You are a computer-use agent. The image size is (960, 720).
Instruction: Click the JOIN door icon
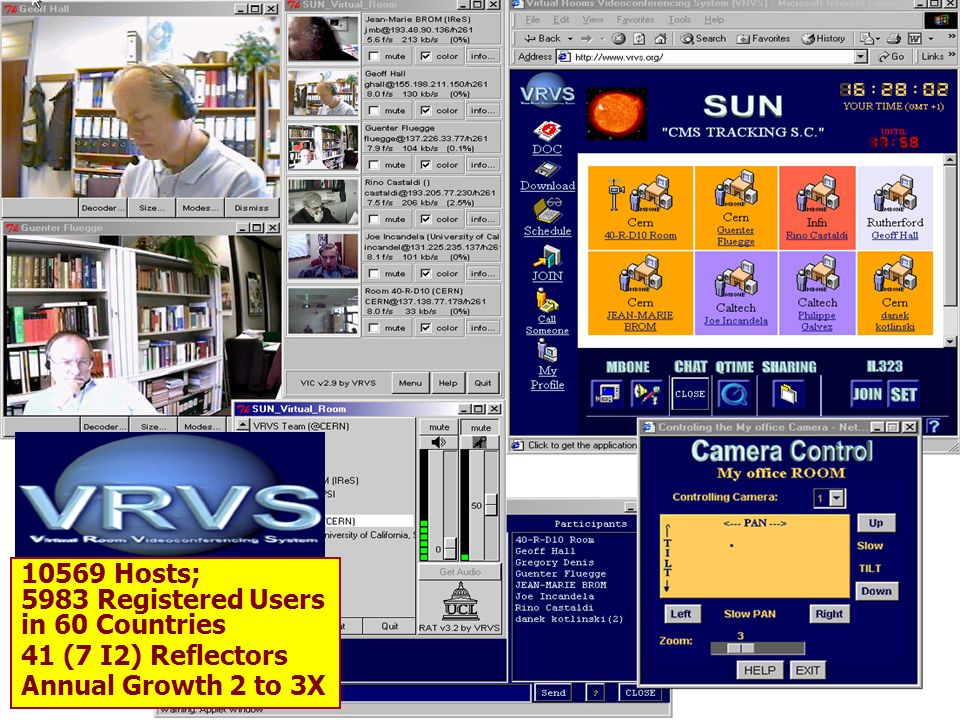click(547, 257)
